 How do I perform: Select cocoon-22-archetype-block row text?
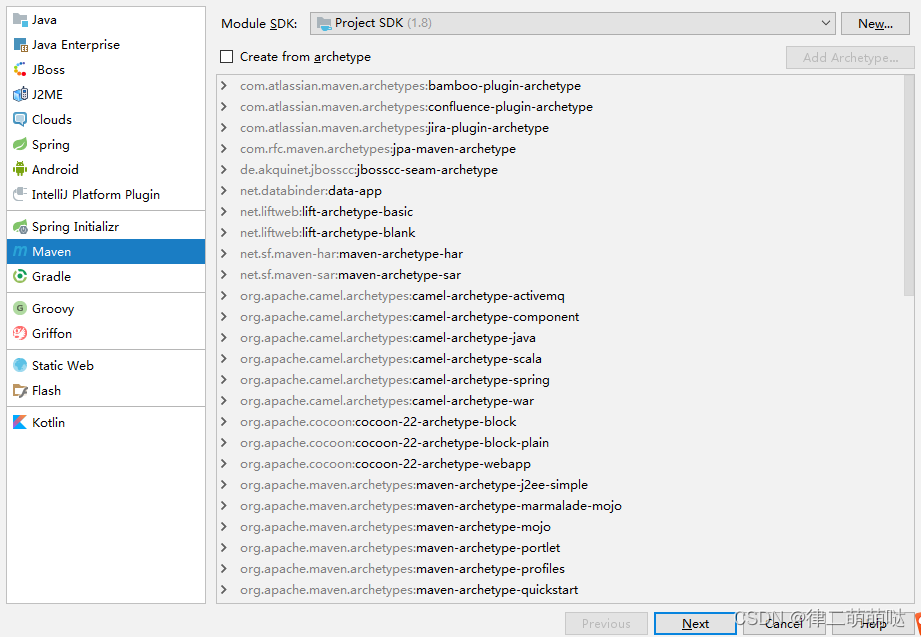[378, 421]
